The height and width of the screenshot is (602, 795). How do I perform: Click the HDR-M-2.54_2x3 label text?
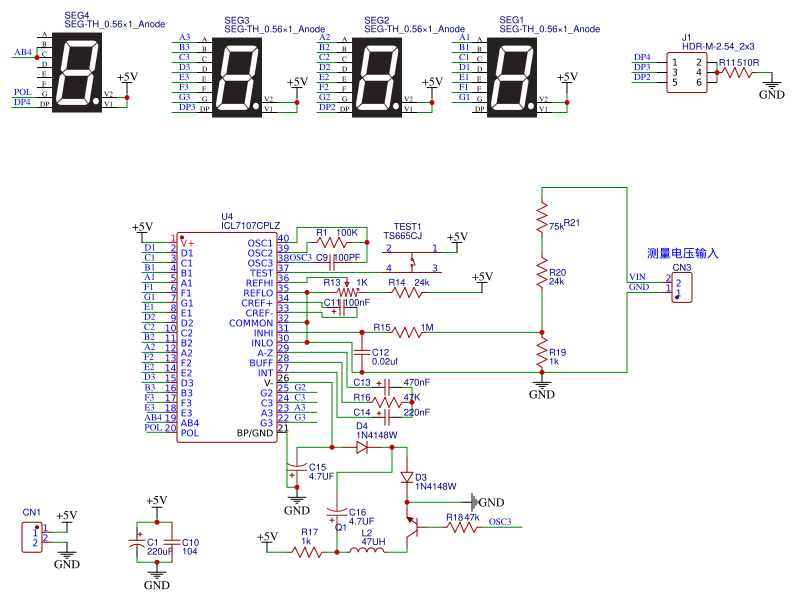coord(718,47)
